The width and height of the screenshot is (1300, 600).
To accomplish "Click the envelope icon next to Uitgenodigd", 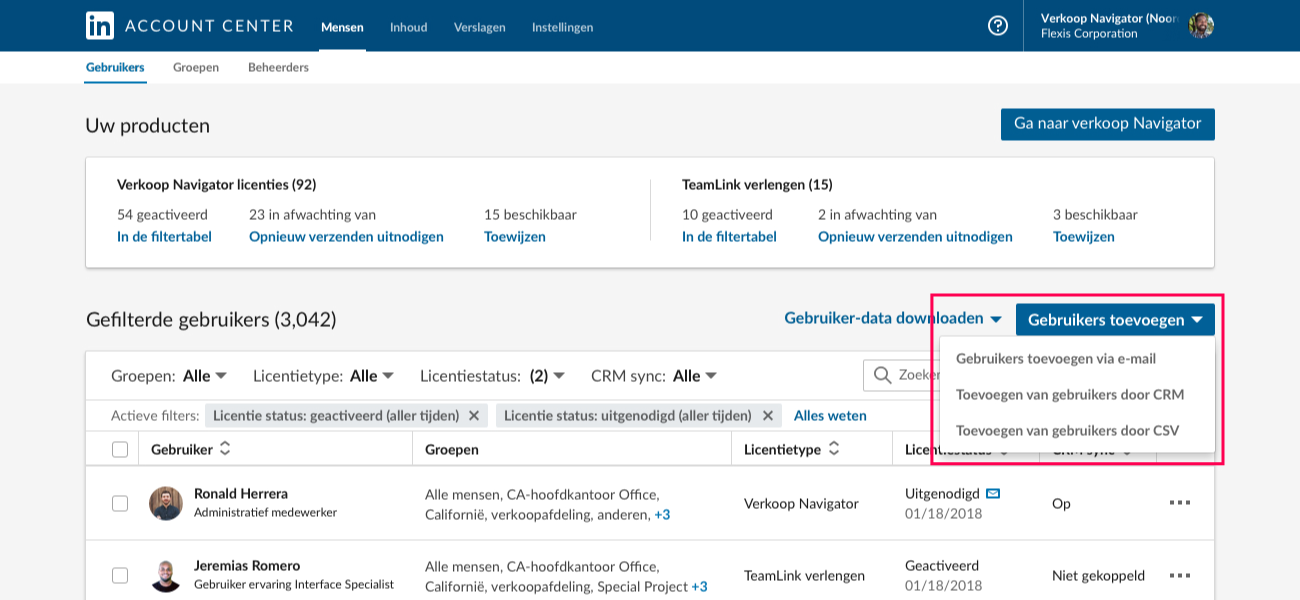I will coord(993,494).
